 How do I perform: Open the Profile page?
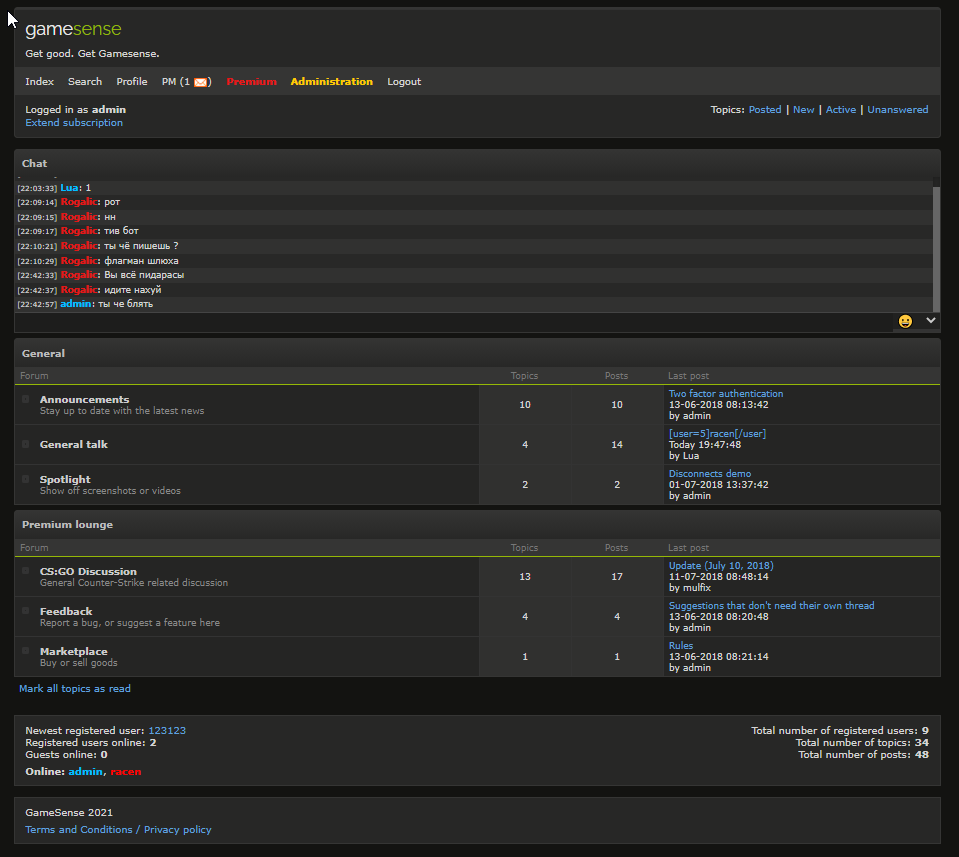(x=132, y=82)
